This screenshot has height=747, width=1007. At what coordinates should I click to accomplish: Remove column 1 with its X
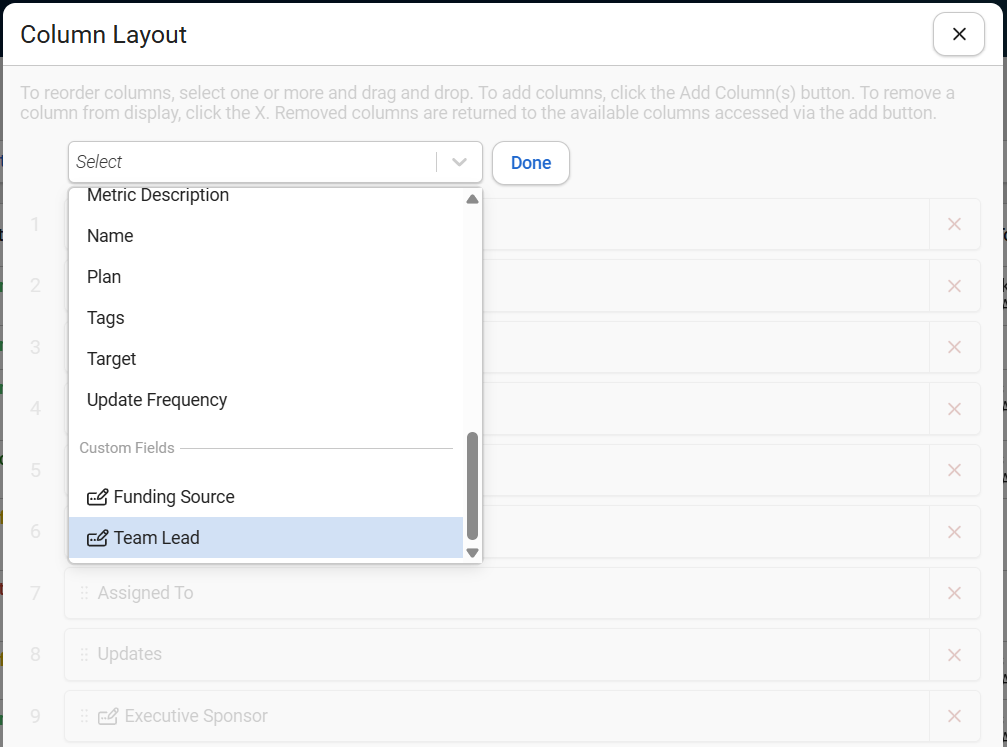coord(954,224)
